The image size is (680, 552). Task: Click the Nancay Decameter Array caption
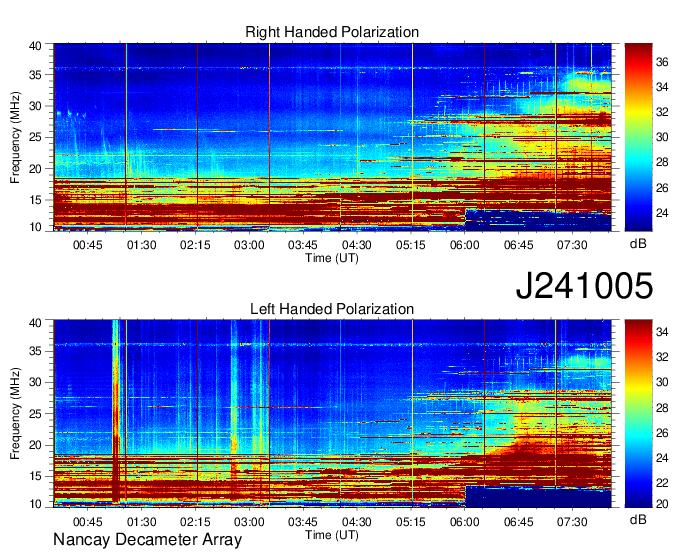(147, 540)
